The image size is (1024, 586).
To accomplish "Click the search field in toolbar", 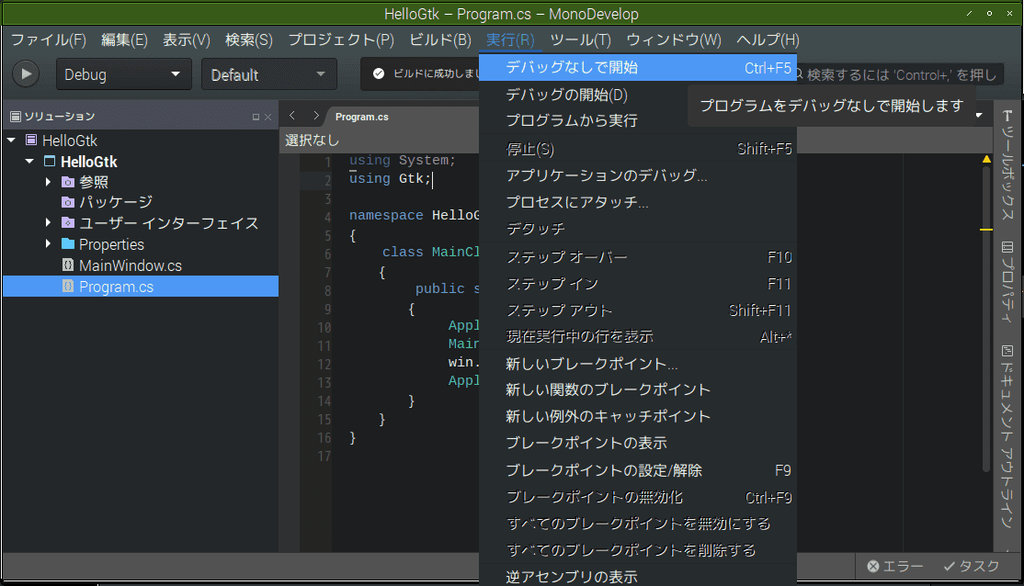I will tap(901, 74).
